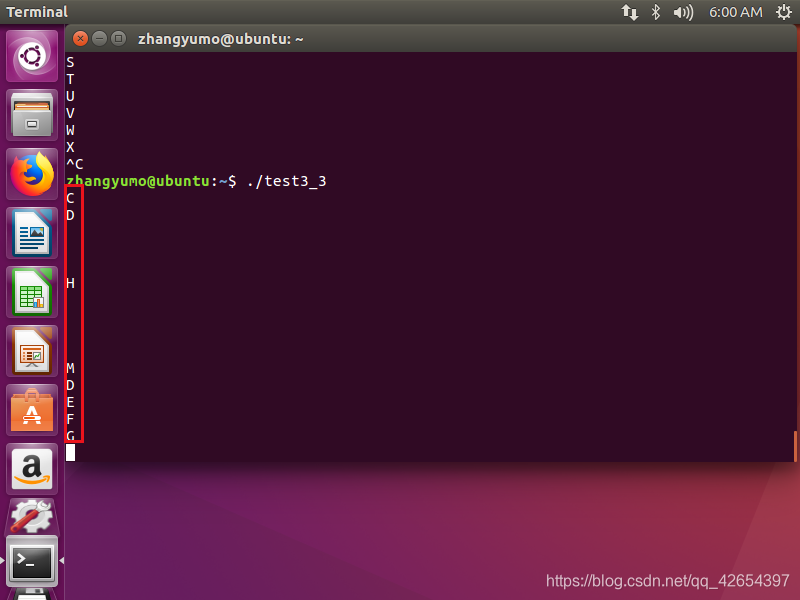This screenshot has width=800, height=600.
Task: Open LibreOffice Impress presentation launcher icon
Action: click(x=32, y=352)
